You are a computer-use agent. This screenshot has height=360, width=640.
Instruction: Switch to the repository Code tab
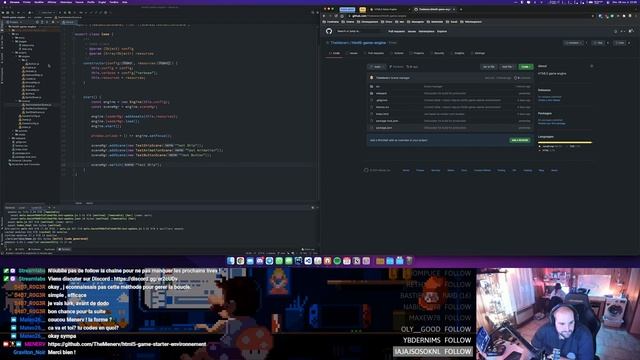click(335, 53)
